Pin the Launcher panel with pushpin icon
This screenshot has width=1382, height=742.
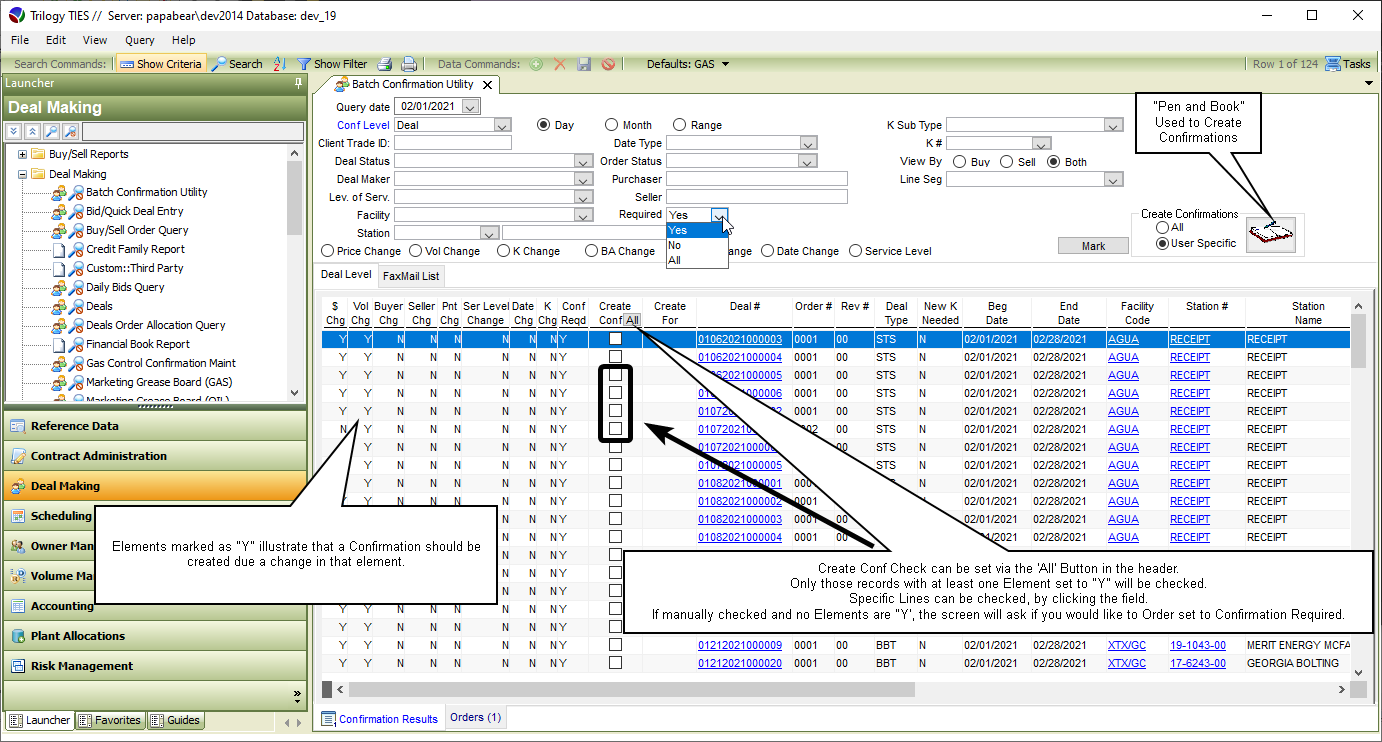tap(298, 84)
